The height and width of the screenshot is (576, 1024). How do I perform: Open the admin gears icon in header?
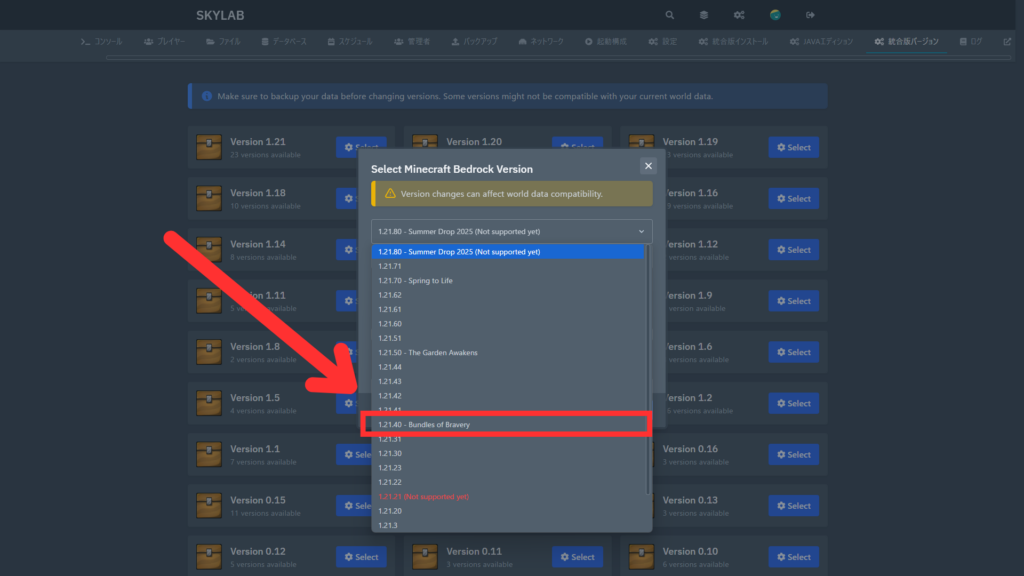(739, 15)
